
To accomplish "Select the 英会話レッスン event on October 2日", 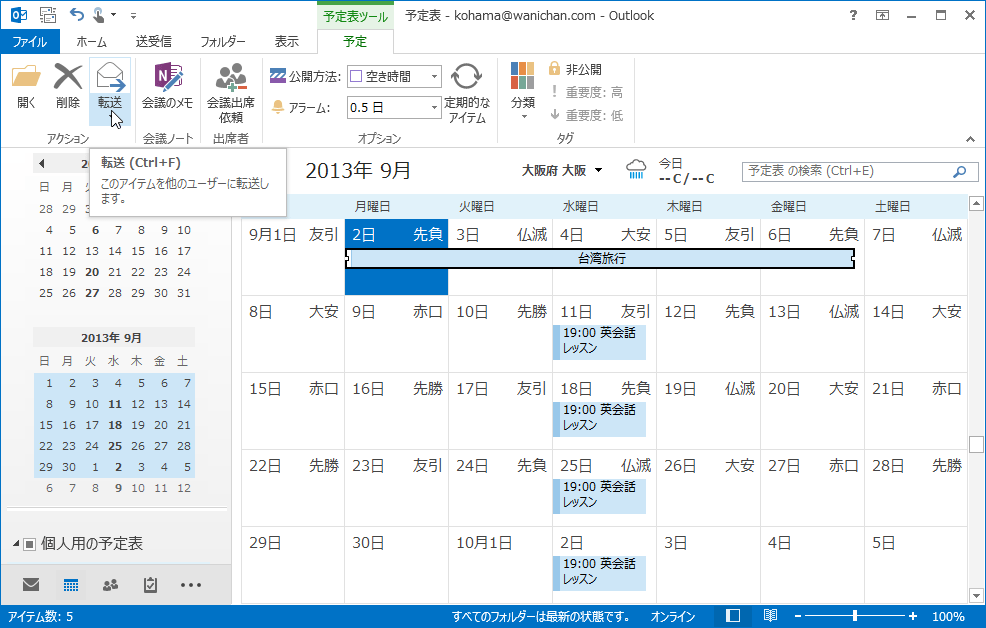I will 599,573.
